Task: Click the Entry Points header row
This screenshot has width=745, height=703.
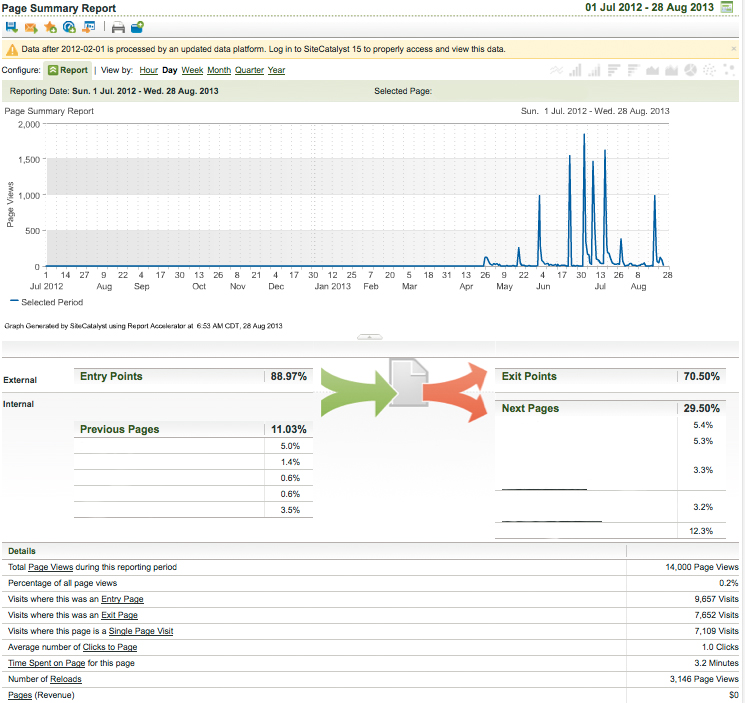Action: tap(193, 376)
